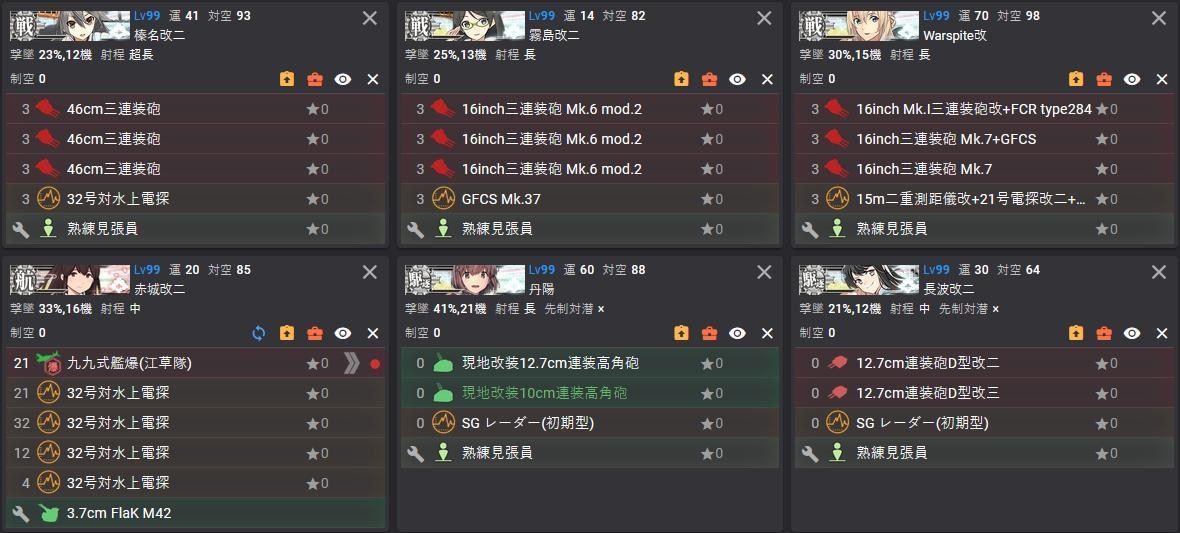Toggle the eye icon on 赤城改二 card
Image resolution: width=1180 pixels, height=533 pixels.
tap(343, 334)
